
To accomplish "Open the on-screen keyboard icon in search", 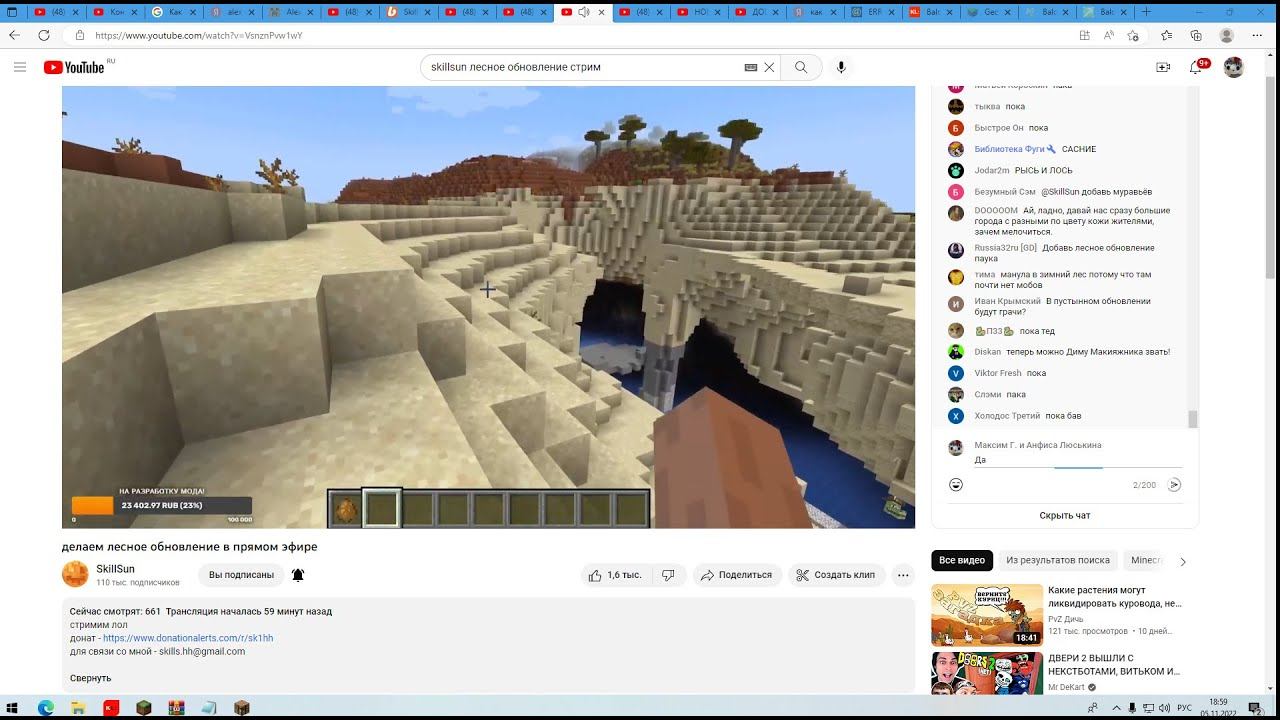I will click(x=751, y=67).
